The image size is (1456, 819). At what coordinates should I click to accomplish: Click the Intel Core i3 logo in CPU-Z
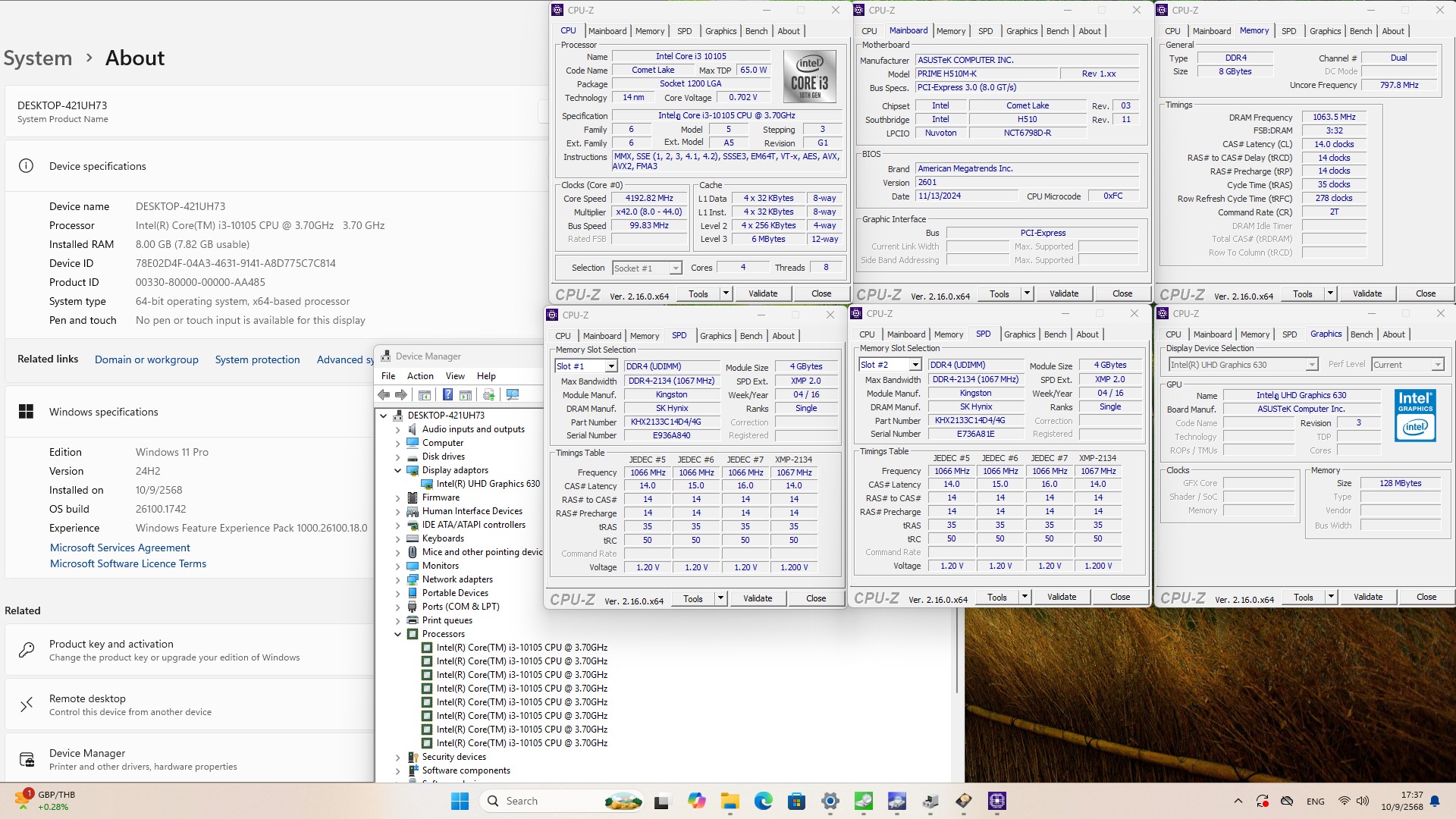810,77
